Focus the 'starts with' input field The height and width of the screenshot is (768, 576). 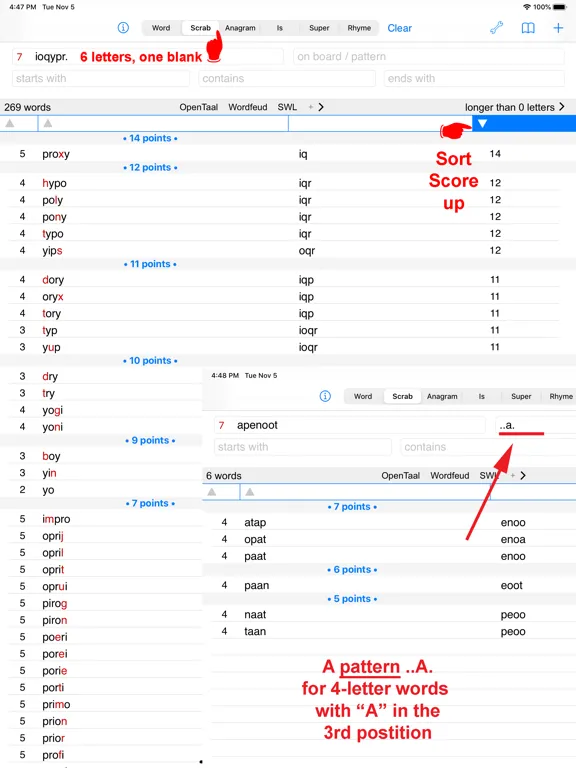click(101, 78)
